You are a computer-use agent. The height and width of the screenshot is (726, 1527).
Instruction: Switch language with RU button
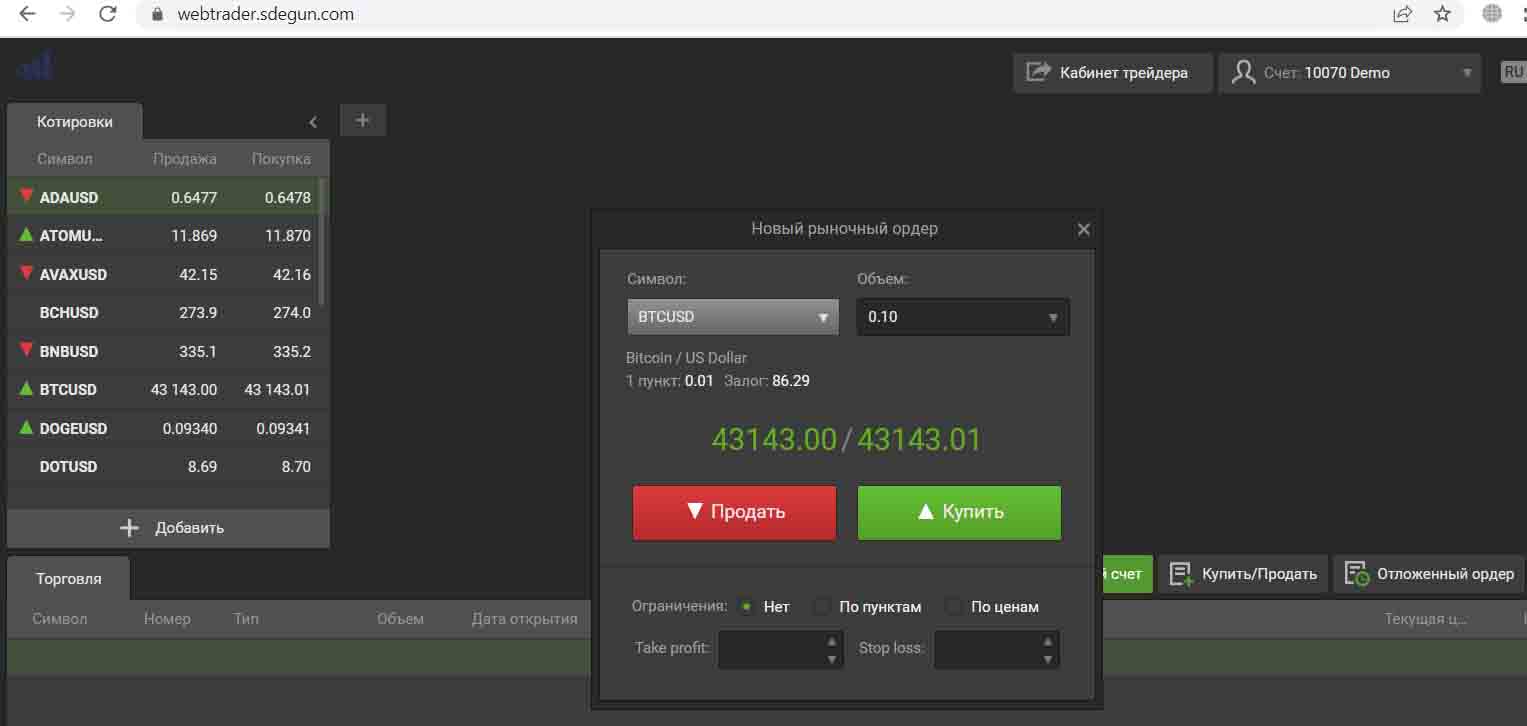pos(1513,72)
